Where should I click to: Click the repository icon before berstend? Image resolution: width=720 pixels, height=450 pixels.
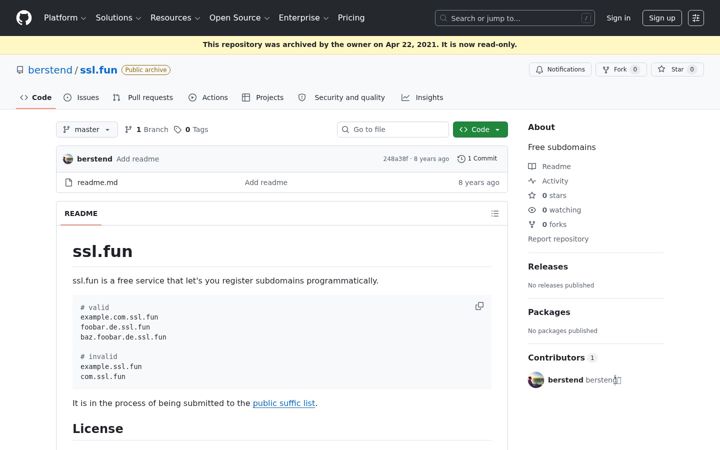(20, 70)
